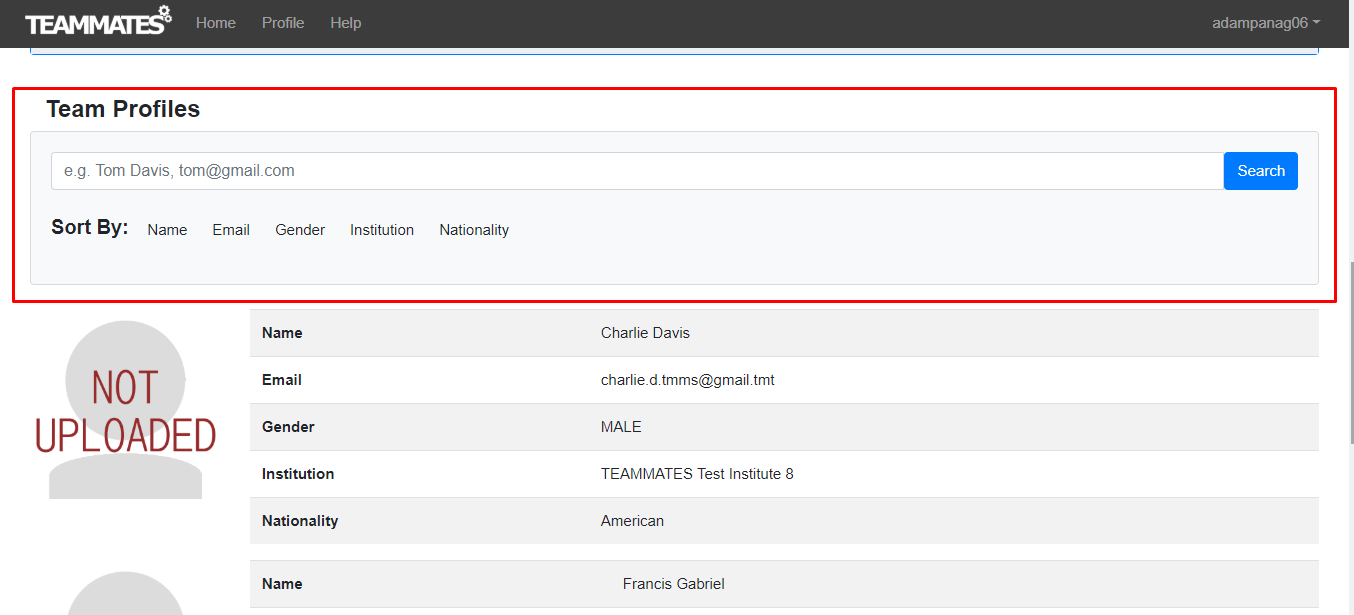This screenshot has width=1354, height=615.
Task: Click the Institution row label for Charlie Davis
Action: (x=298, y=474)
